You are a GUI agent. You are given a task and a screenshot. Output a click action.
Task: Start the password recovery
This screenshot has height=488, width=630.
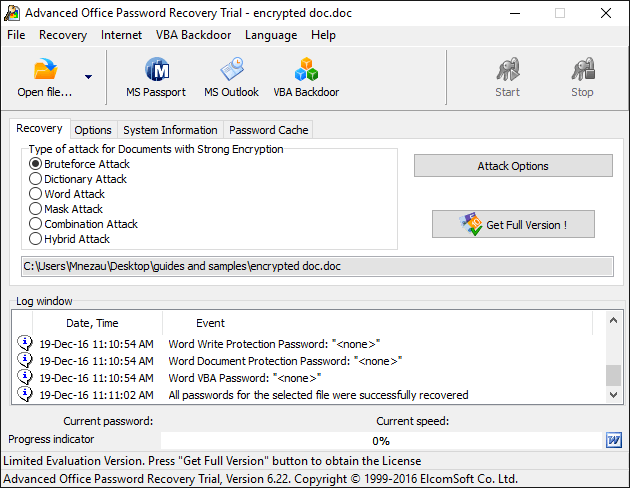point(507,78)
